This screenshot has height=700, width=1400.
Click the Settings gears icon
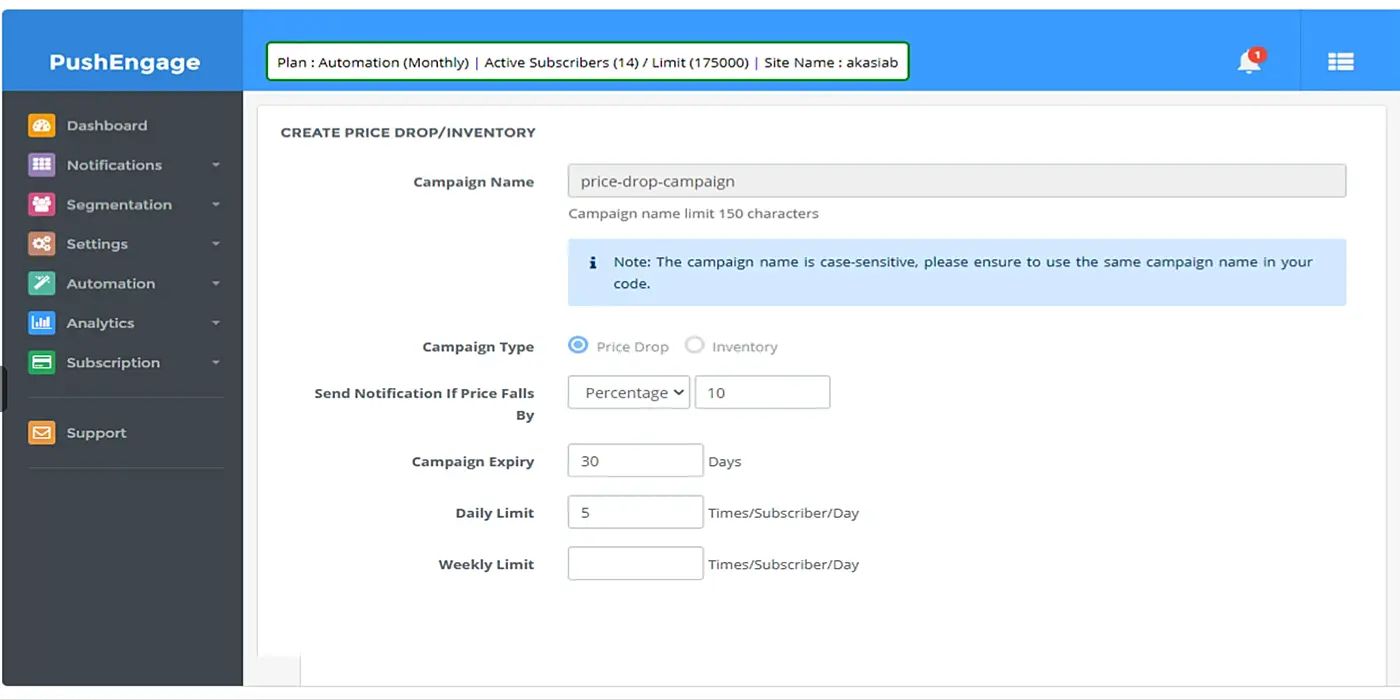coord(41,244)
